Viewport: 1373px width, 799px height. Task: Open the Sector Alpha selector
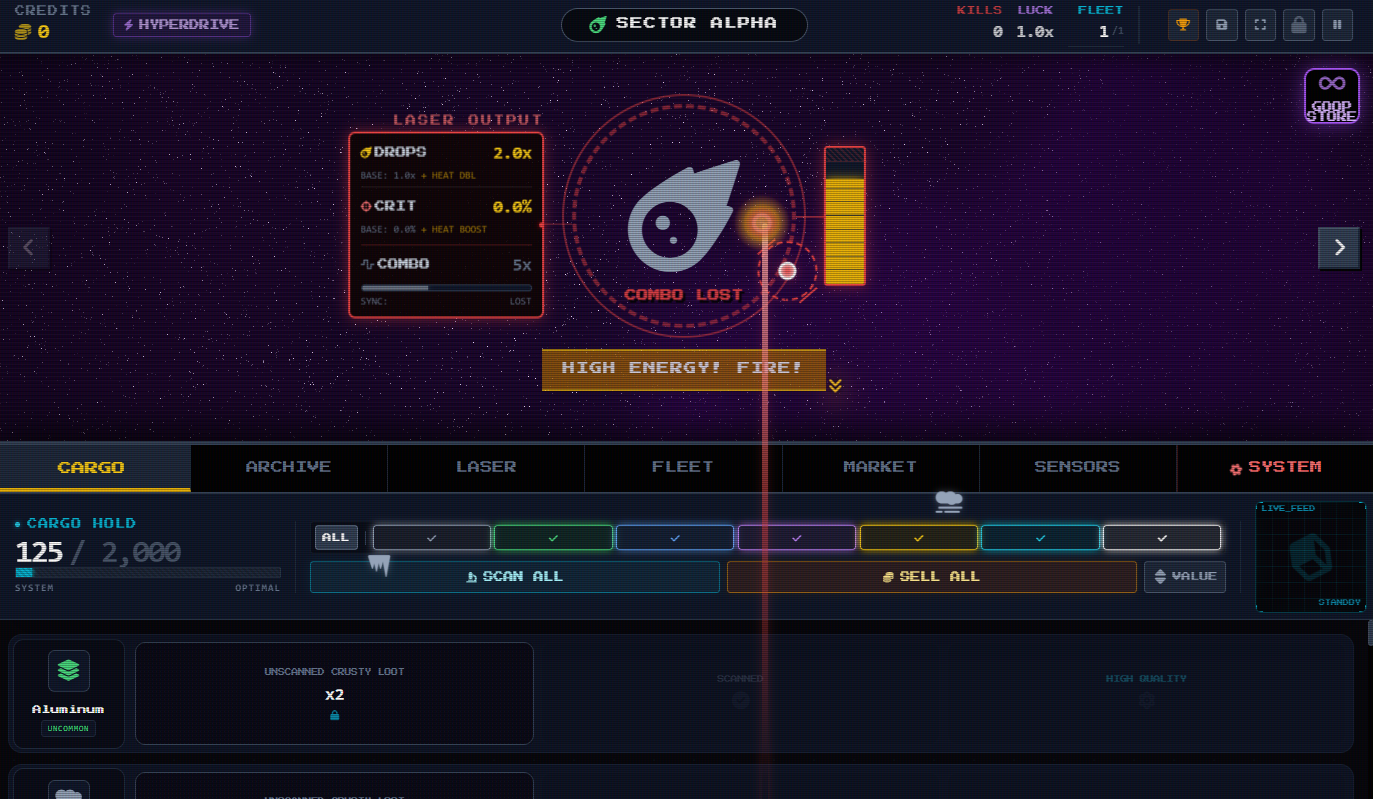point(684,25)
